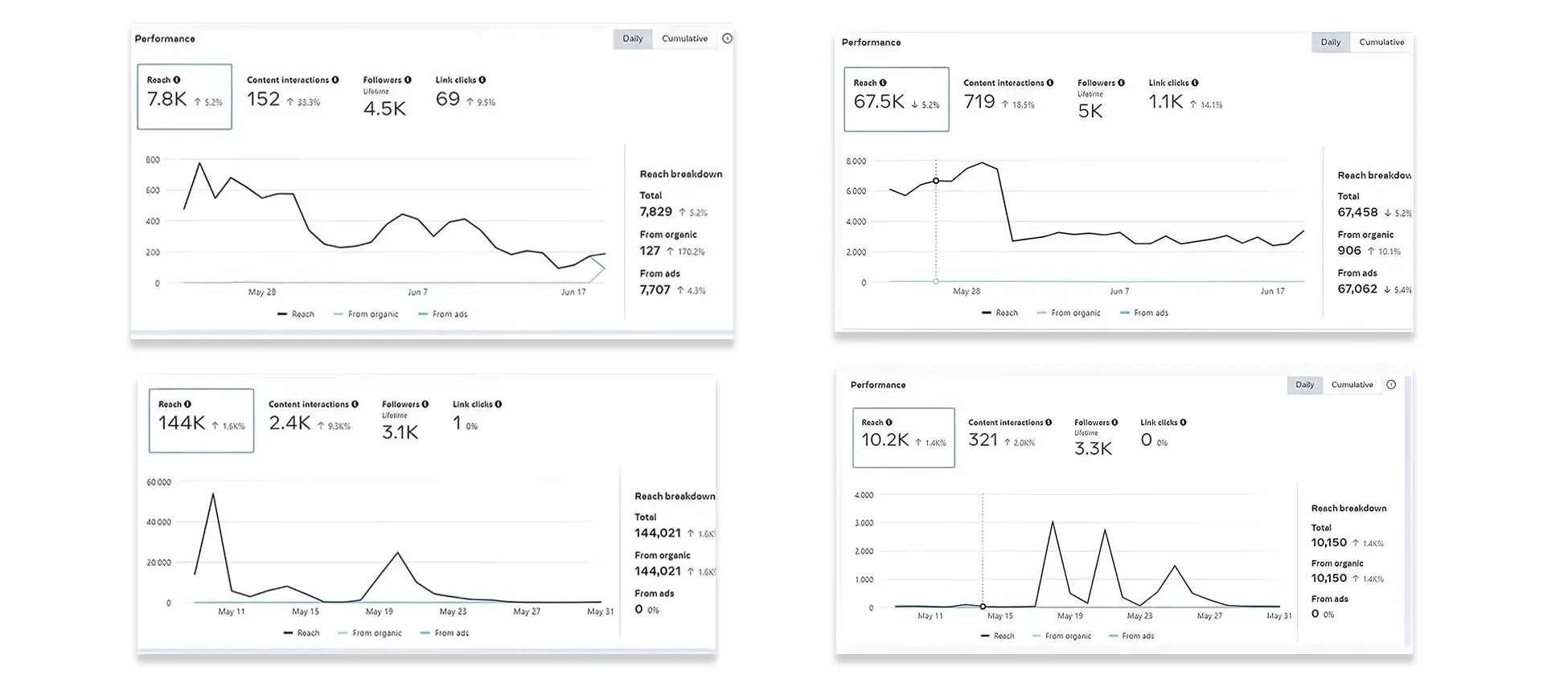This screenshot has width=1568, height=683.
Task: Click the highlighted data point on 67.5K chart
Action: [x=936, y=181]
